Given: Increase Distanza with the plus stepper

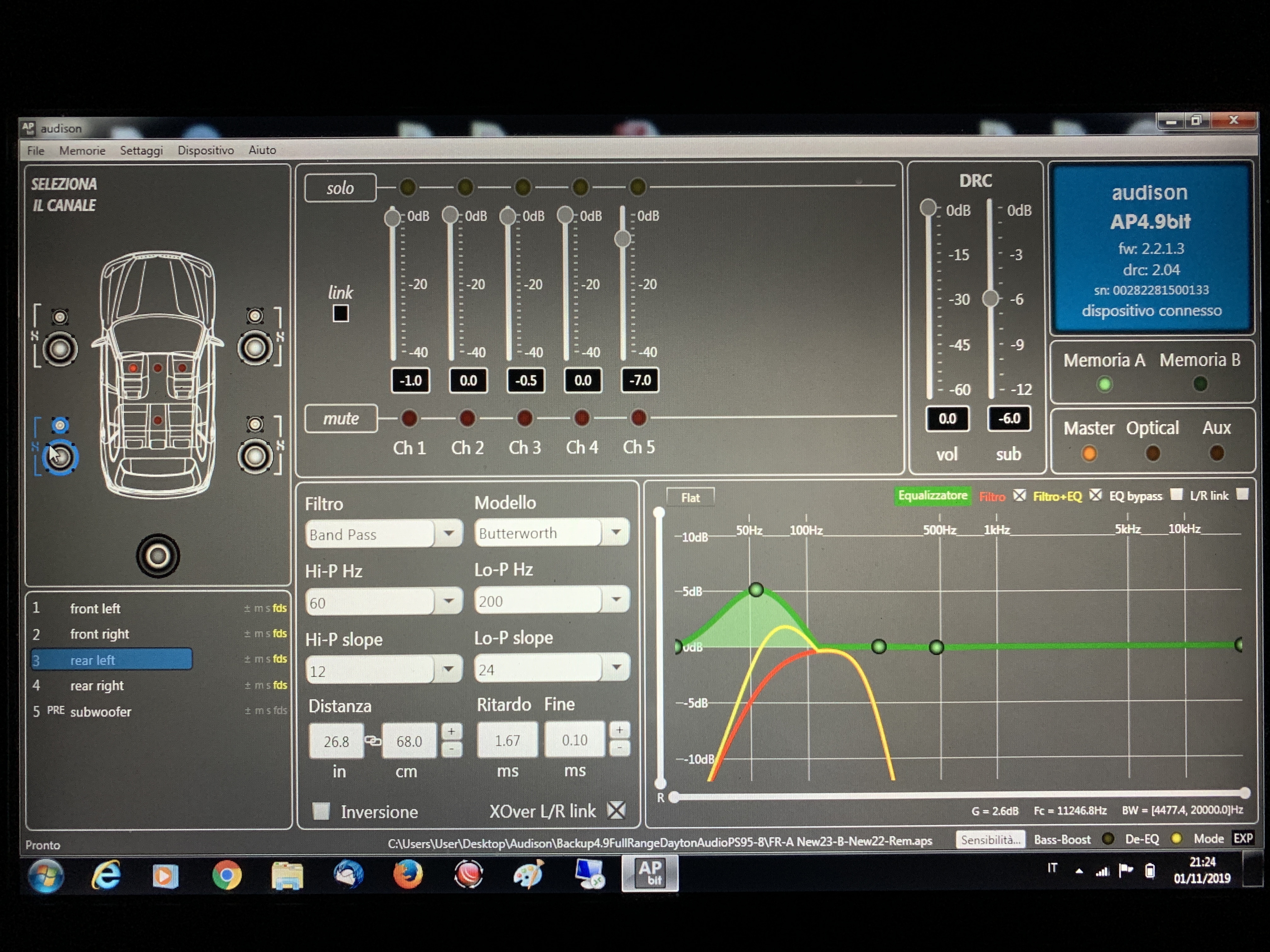Looking at the screenshot, I should pyautogui.click(x=451, y=731).
